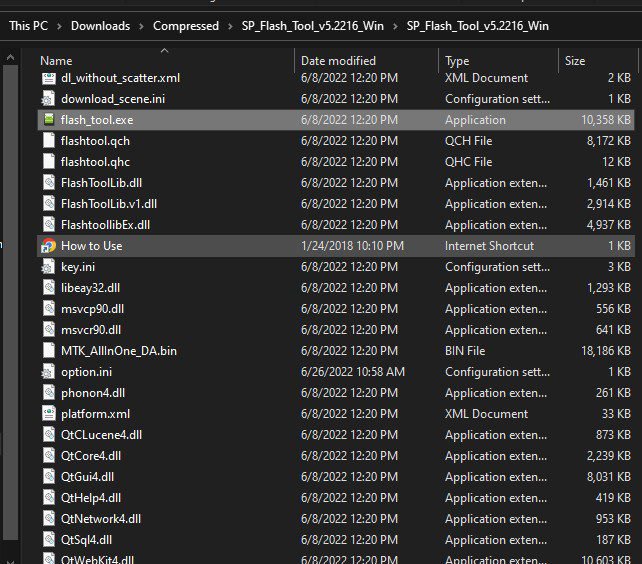This screenshot has width=642, height=564.
Task: Click the QtCore4.dll file icon
Action: pyautogui.click(x=49, y=455)
